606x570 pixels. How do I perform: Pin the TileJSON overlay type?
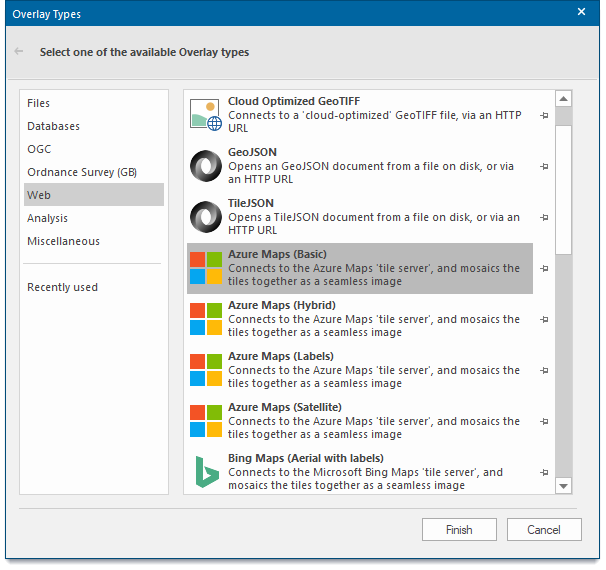(544, 217)
